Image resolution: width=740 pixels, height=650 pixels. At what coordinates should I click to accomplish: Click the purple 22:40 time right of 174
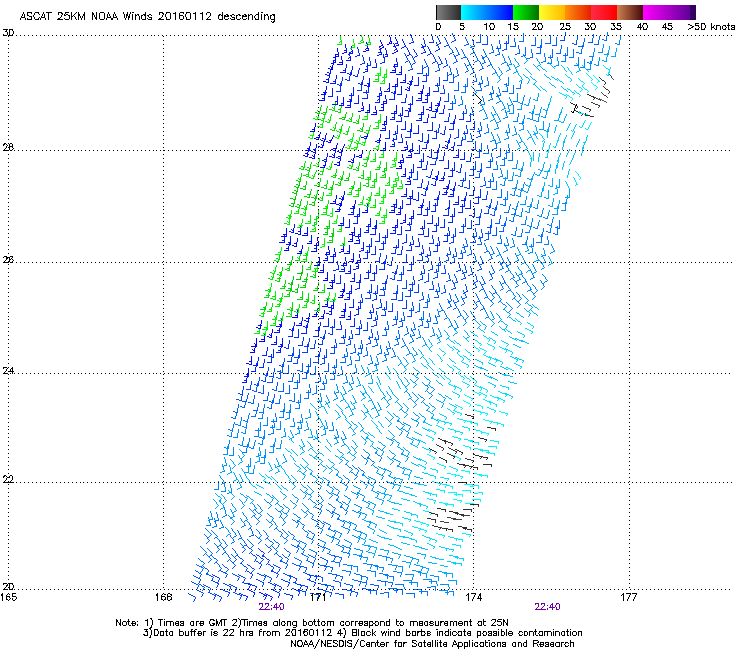pos(547,607)
